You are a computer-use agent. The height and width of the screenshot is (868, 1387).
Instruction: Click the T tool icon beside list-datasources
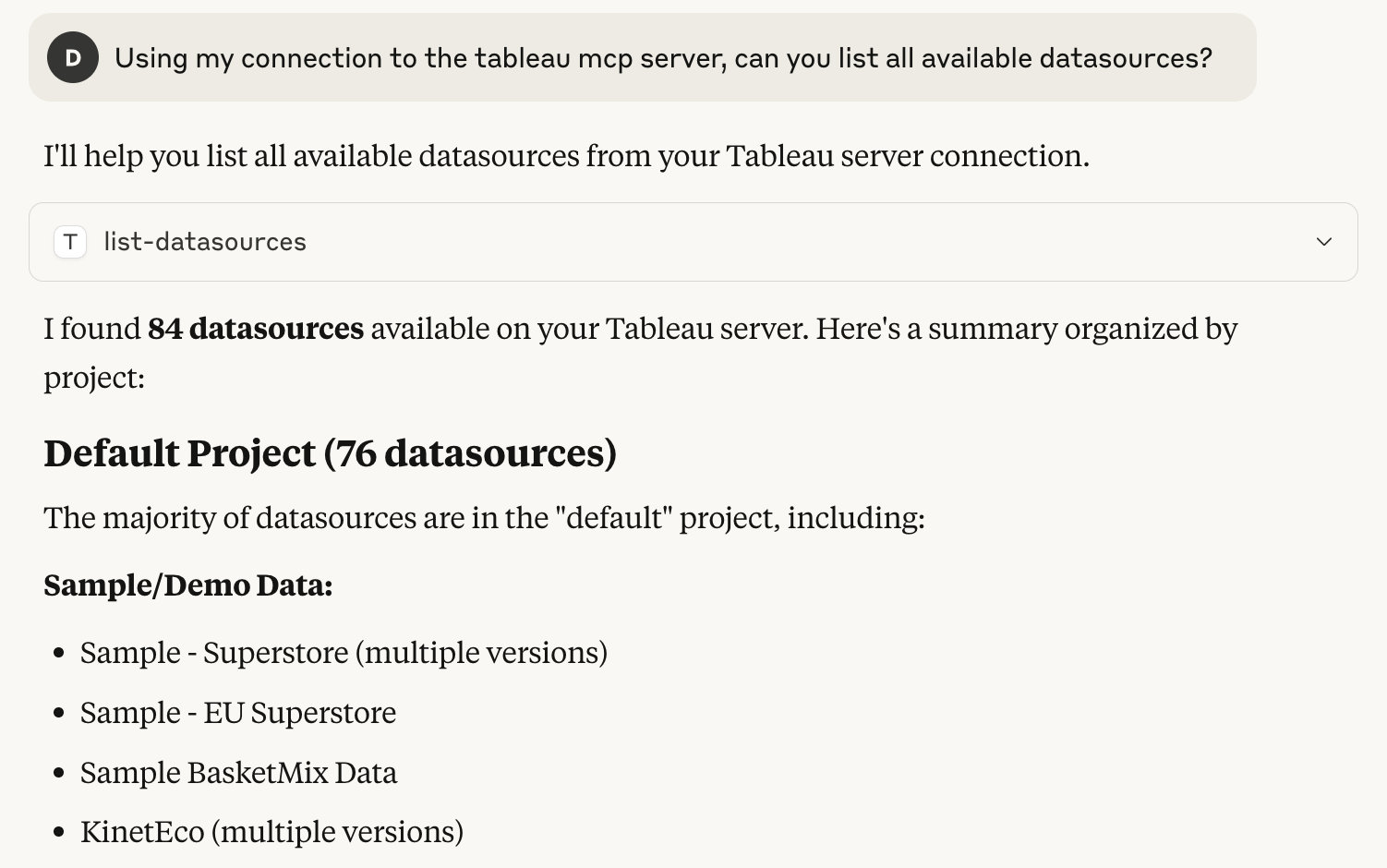(69, 242)
